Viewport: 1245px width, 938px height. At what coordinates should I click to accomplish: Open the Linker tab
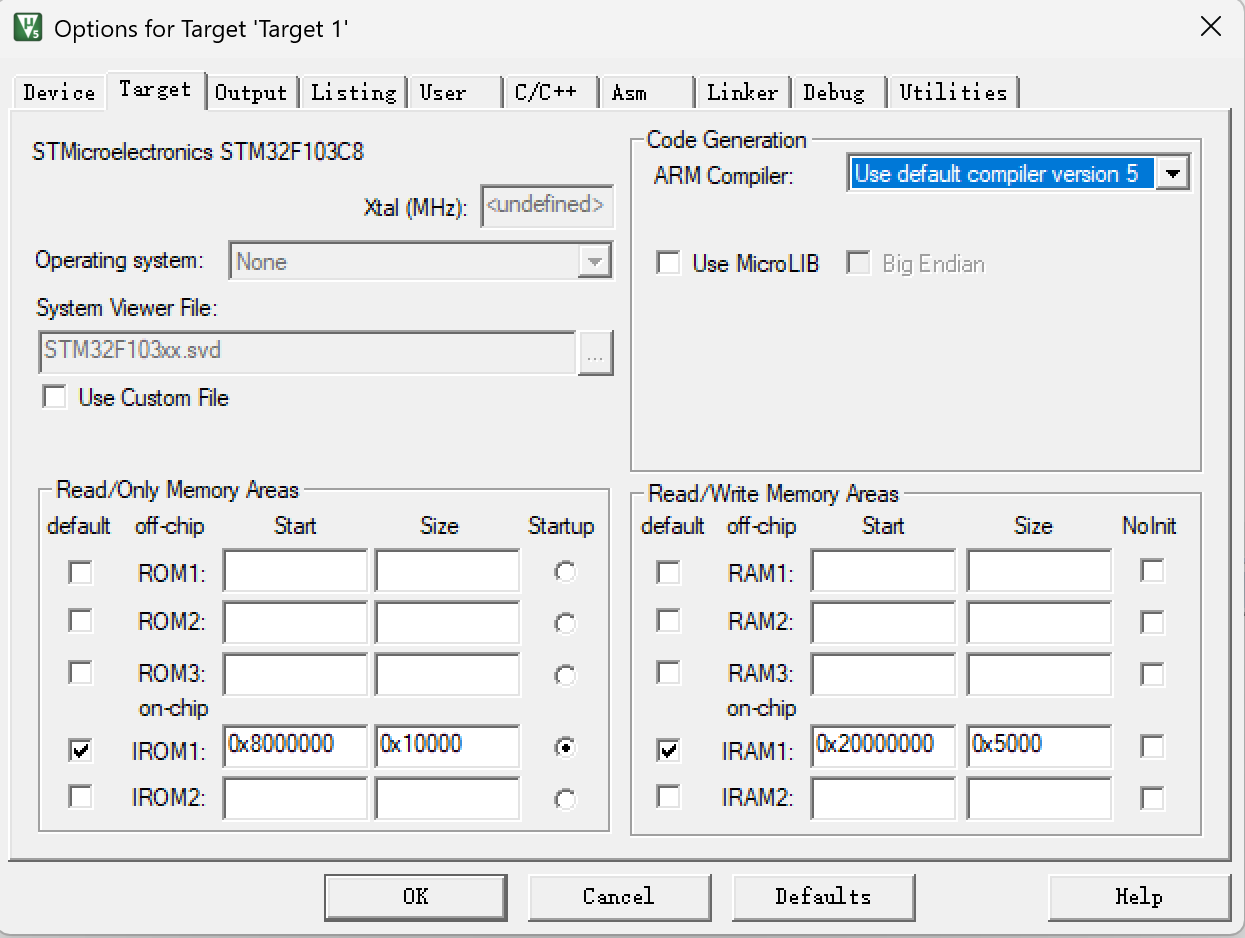point(742,92)
